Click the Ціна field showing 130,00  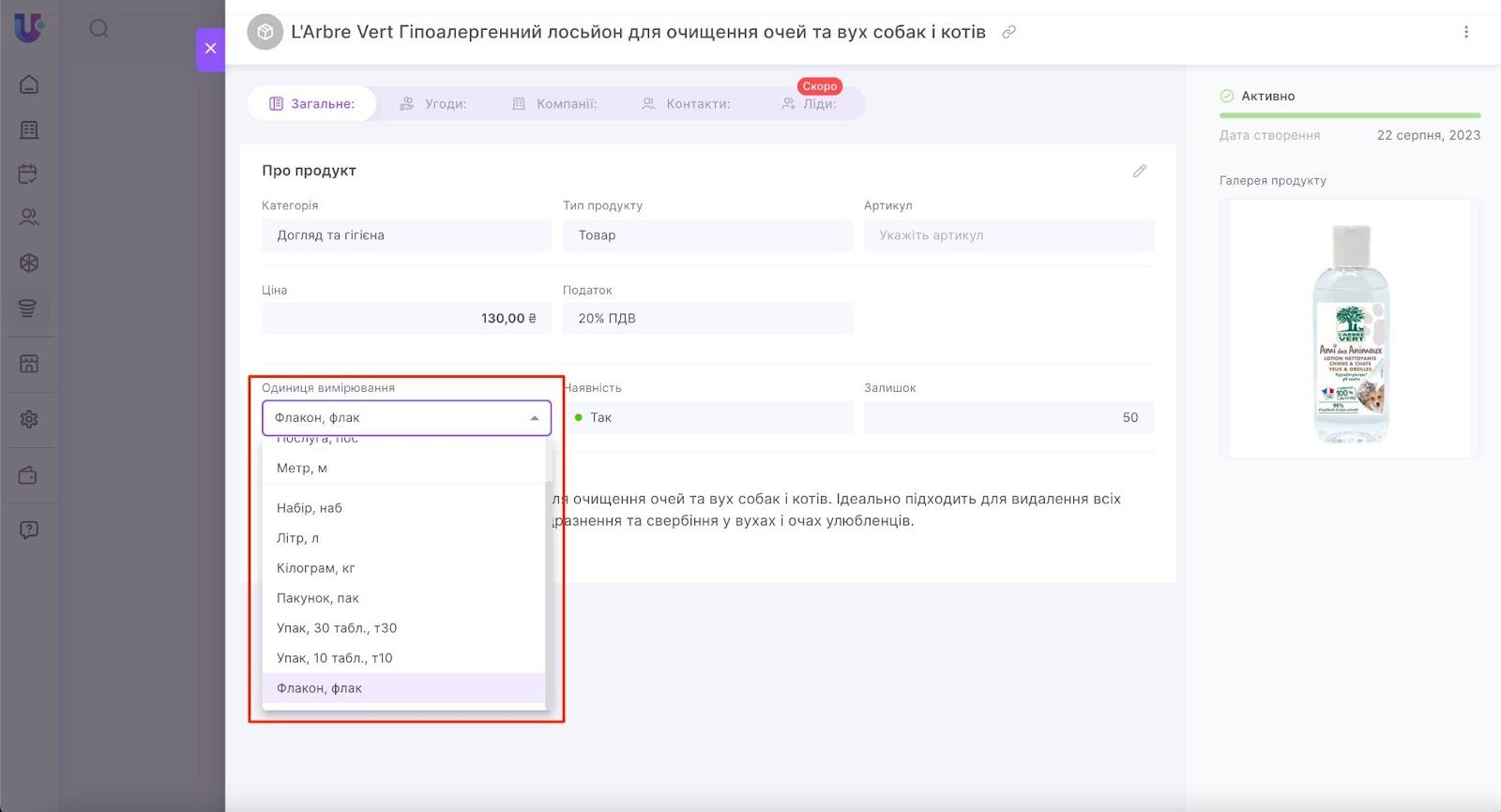click(x=406, y=319)
